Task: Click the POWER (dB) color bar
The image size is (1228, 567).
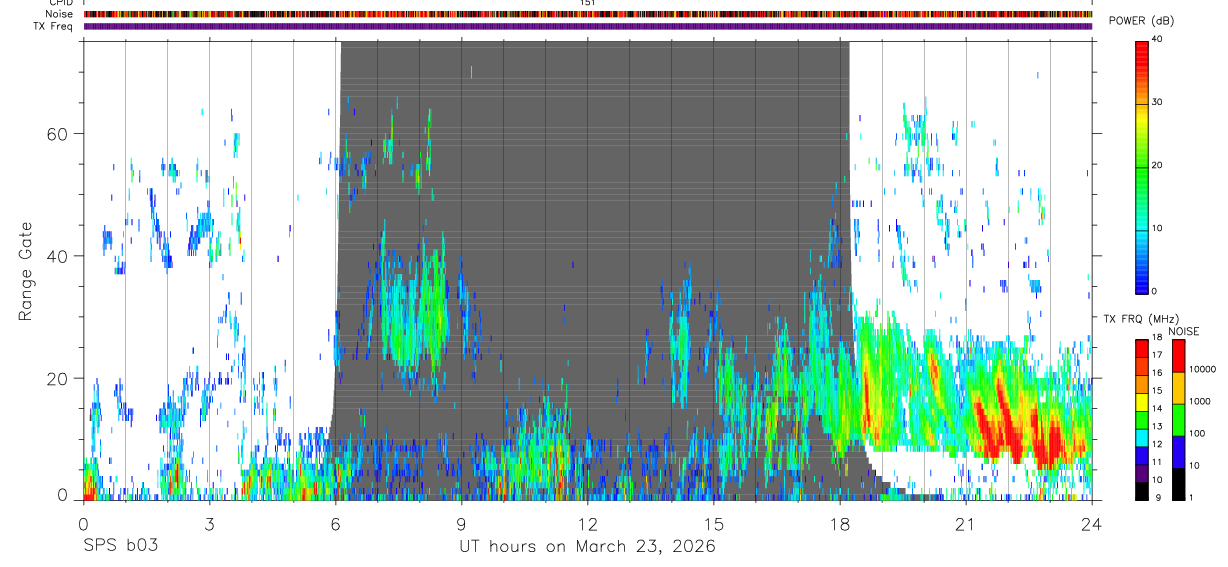Action: [x=1141, y=166]
